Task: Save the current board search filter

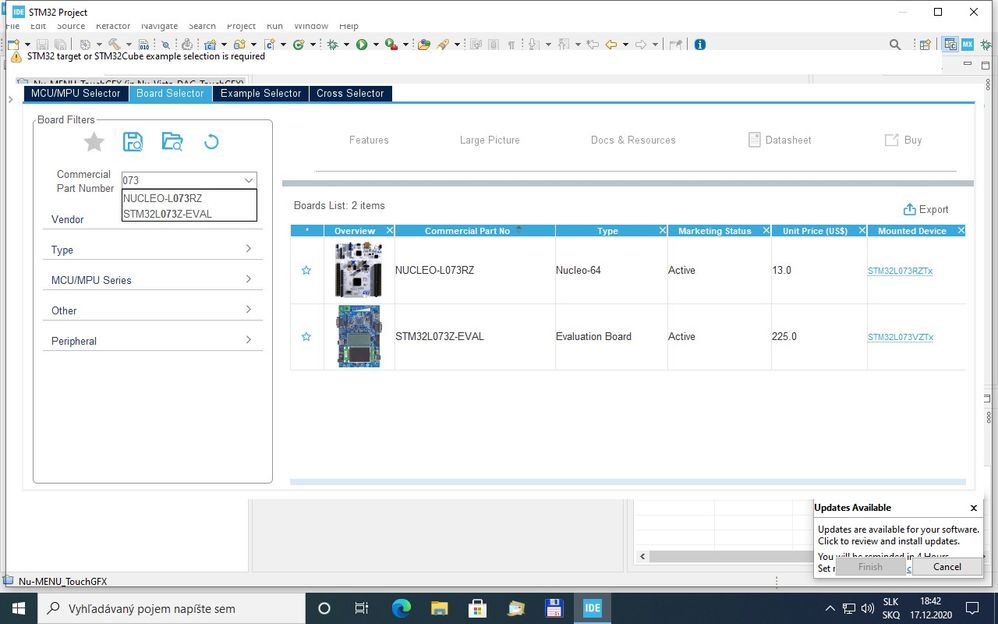Action: coord(132,141)
